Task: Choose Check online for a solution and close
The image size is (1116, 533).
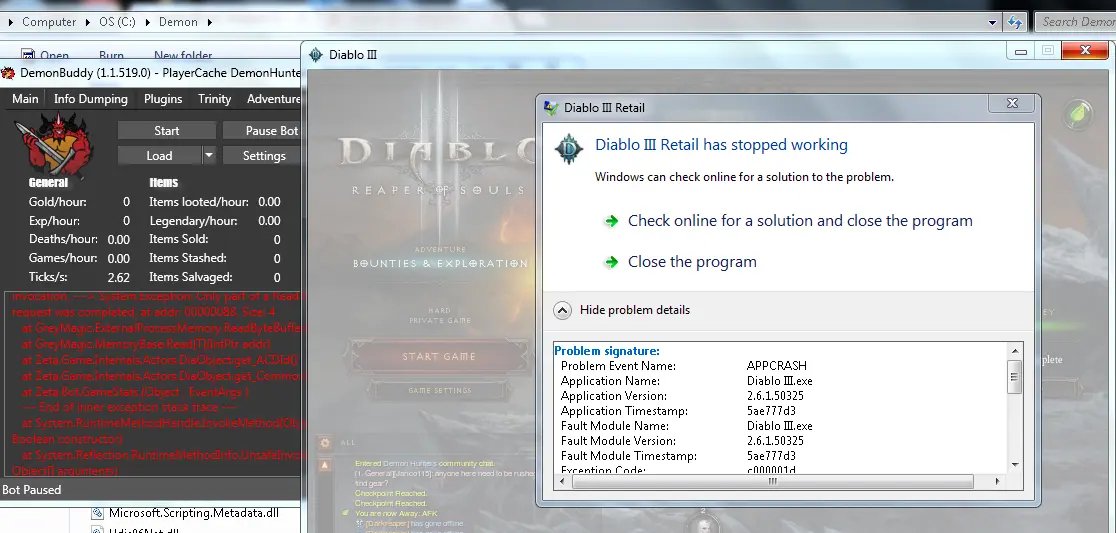Action: click(800, 221)
